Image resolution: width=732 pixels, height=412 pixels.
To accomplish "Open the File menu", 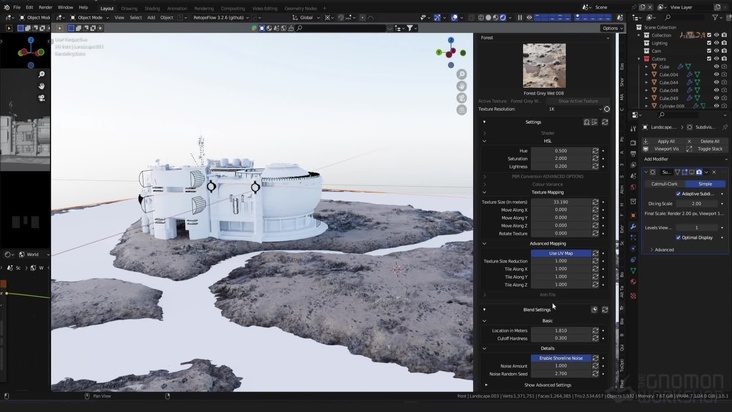I will pyautogui.click(x=17, y=7).
